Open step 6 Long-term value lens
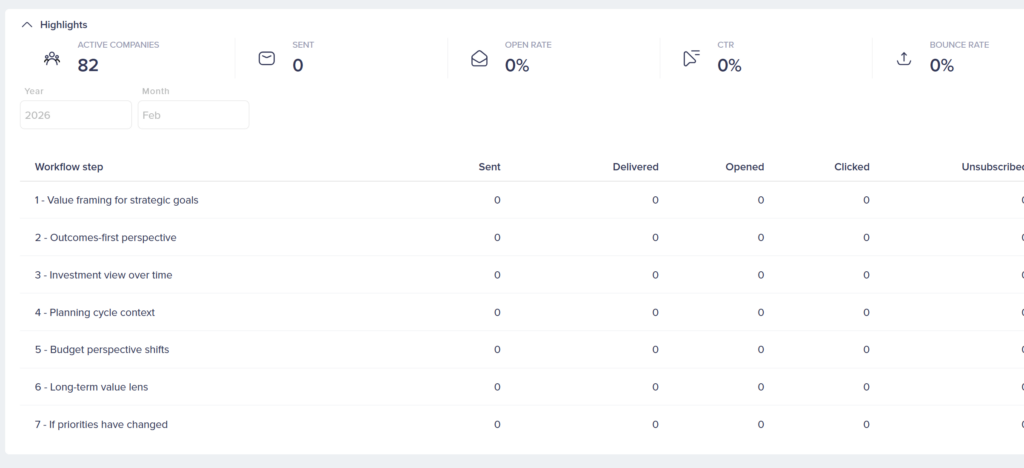 (x=91, y=387)
